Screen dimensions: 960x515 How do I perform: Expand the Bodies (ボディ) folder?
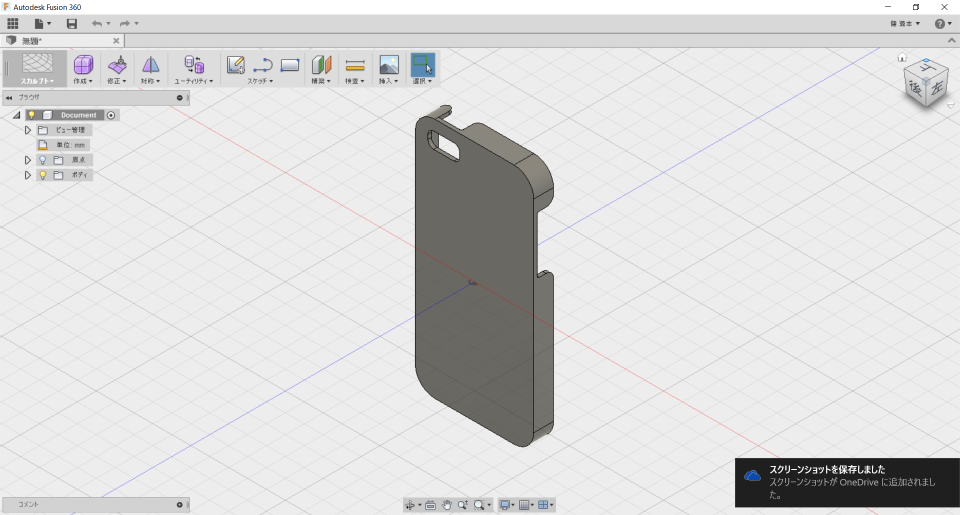point(28,175)
